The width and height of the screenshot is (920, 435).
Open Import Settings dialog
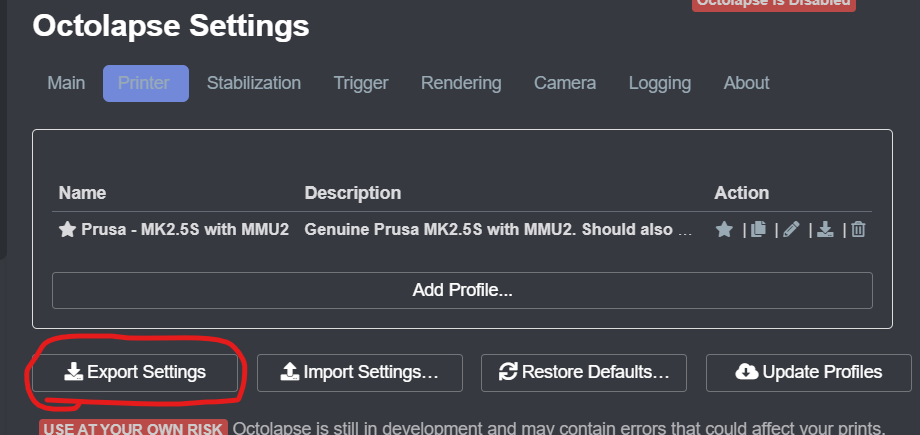pos(359,372)
